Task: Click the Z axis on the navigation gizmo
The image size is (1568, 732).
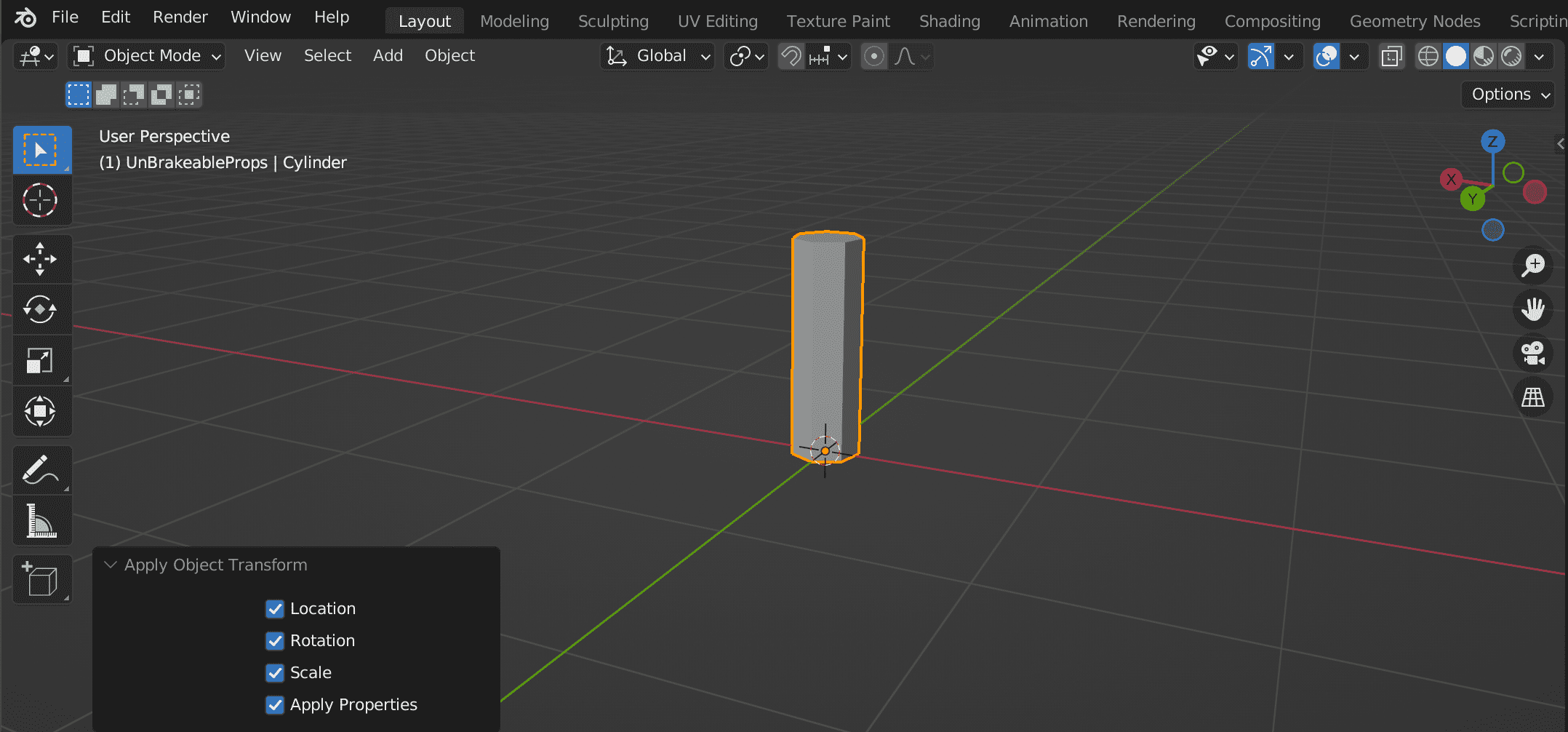Action: (x=1493, y=140)
